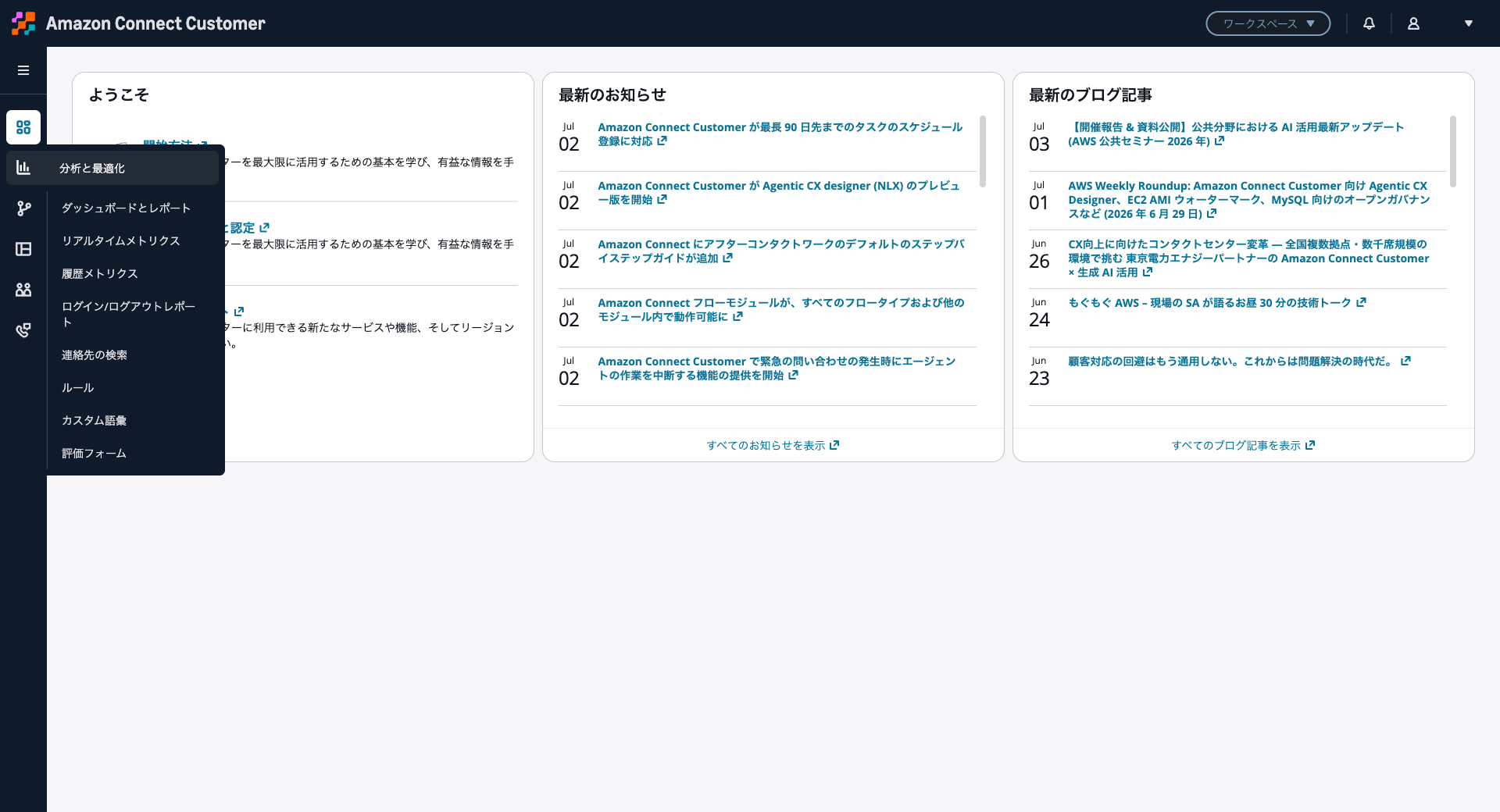Open the AWS Weekly Roundup blog post
The width and height of the screenshot is (1500, 812).
tap(1248, 200)
